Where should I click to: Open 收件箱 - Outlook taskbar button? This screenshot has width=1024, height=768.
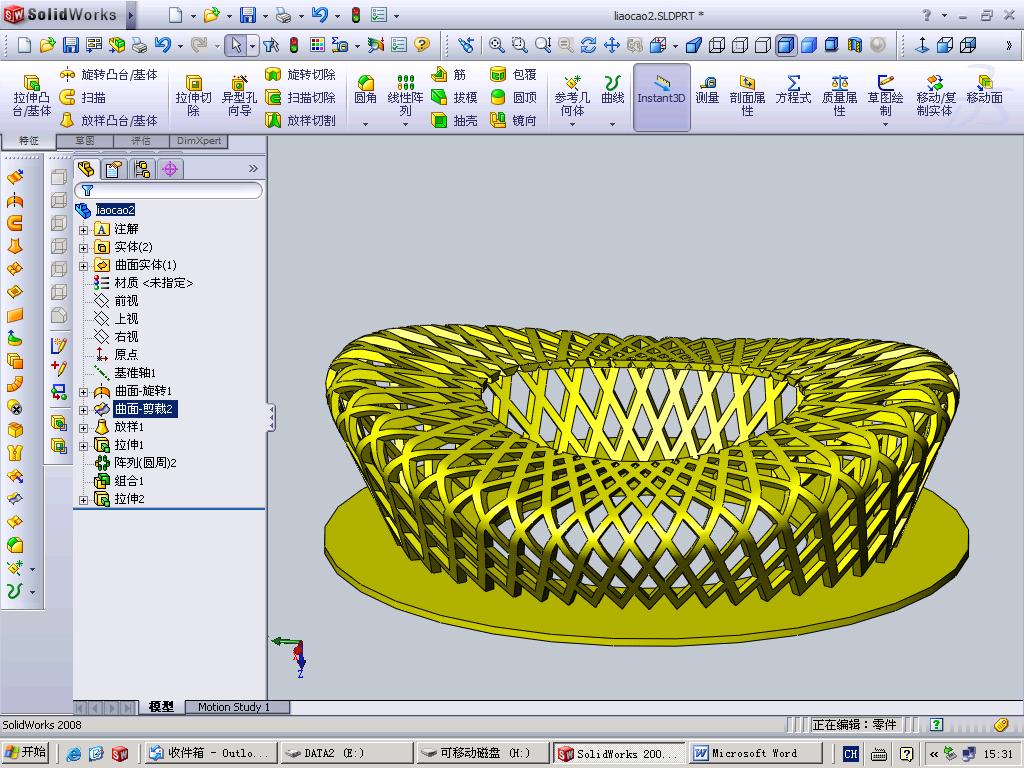[x=210, y=753]
